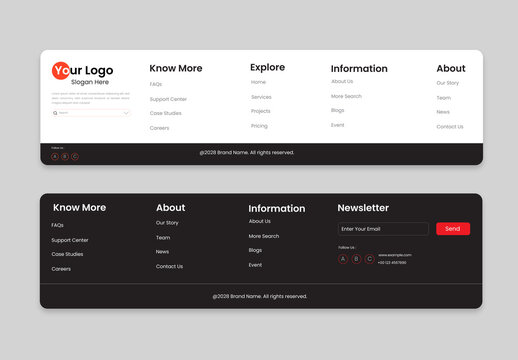Focus the Enter Your Email field
Screen dimensions: 518x360
pos(383,229)
